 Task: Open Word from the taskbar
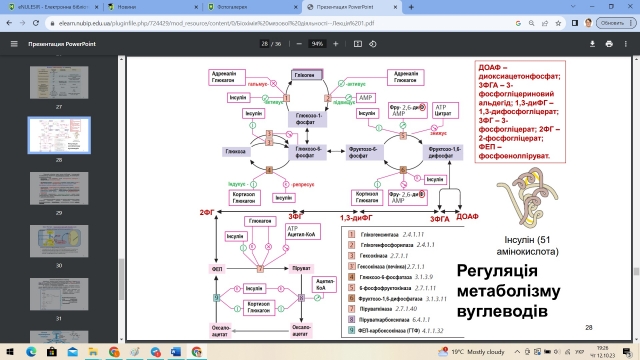[x=176, y=351]
